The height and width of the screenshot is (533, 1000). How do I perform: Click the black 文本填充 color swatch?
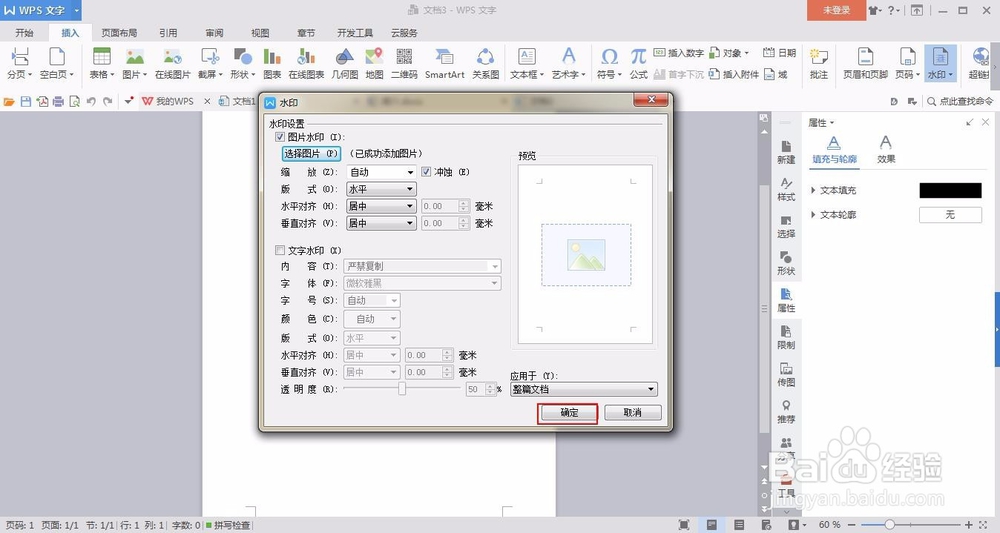pyautogui.click(x=950, y=190)
